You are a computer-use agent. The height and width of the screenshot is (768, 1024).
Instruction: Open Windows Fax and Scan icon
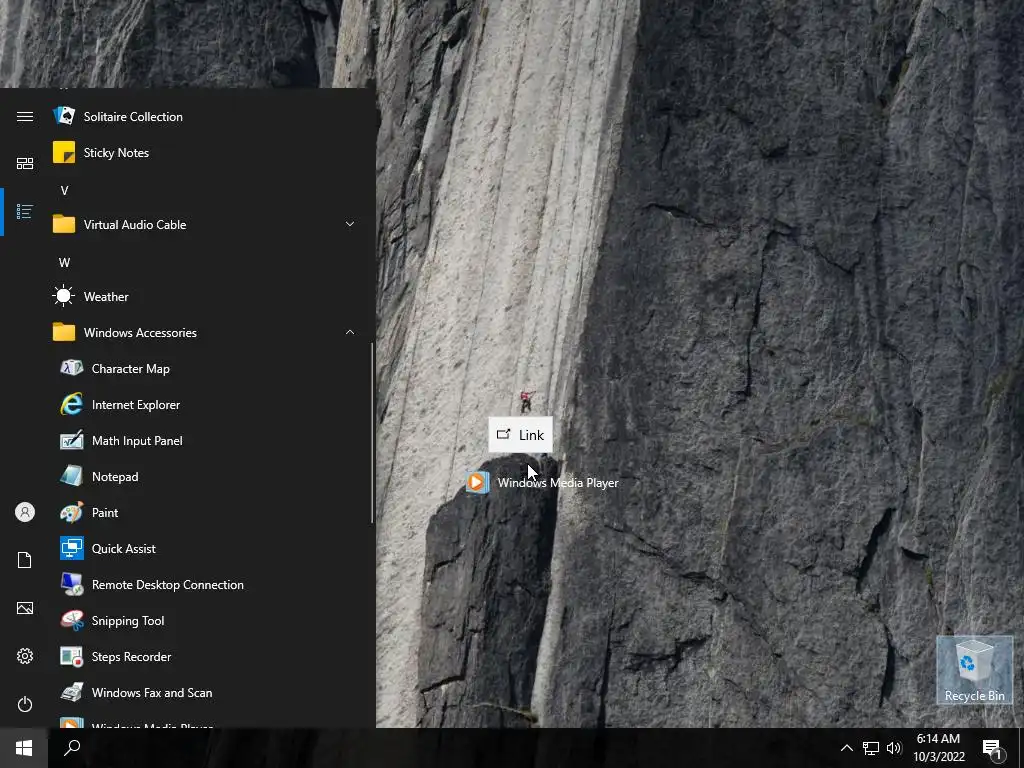[72, 692]
